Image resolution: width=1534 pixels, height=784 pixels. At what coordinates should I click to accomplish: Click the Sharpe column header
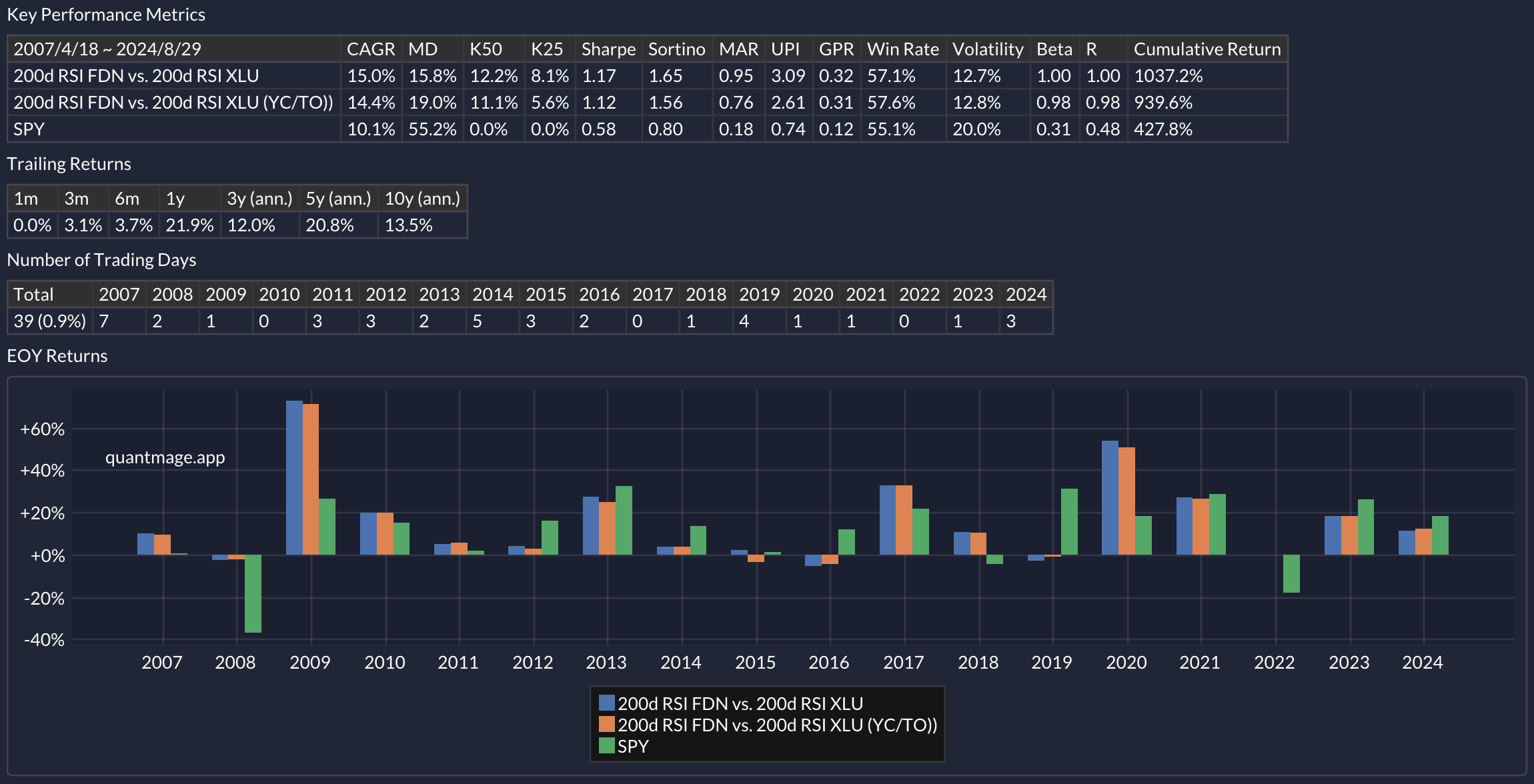(x=608, y=49)
